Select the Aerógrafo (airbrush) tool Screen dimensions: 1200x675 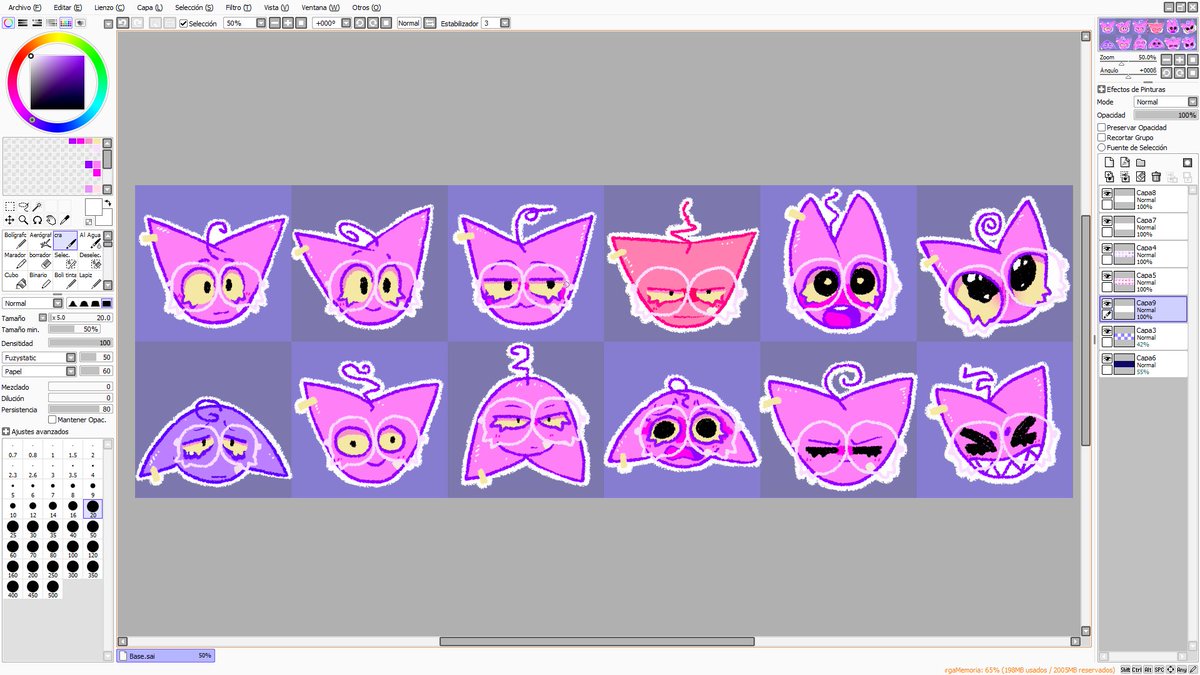42,240
